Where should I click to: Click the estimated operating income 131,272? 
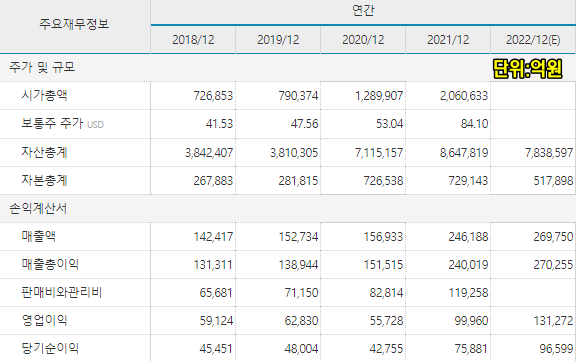[553, 321]
